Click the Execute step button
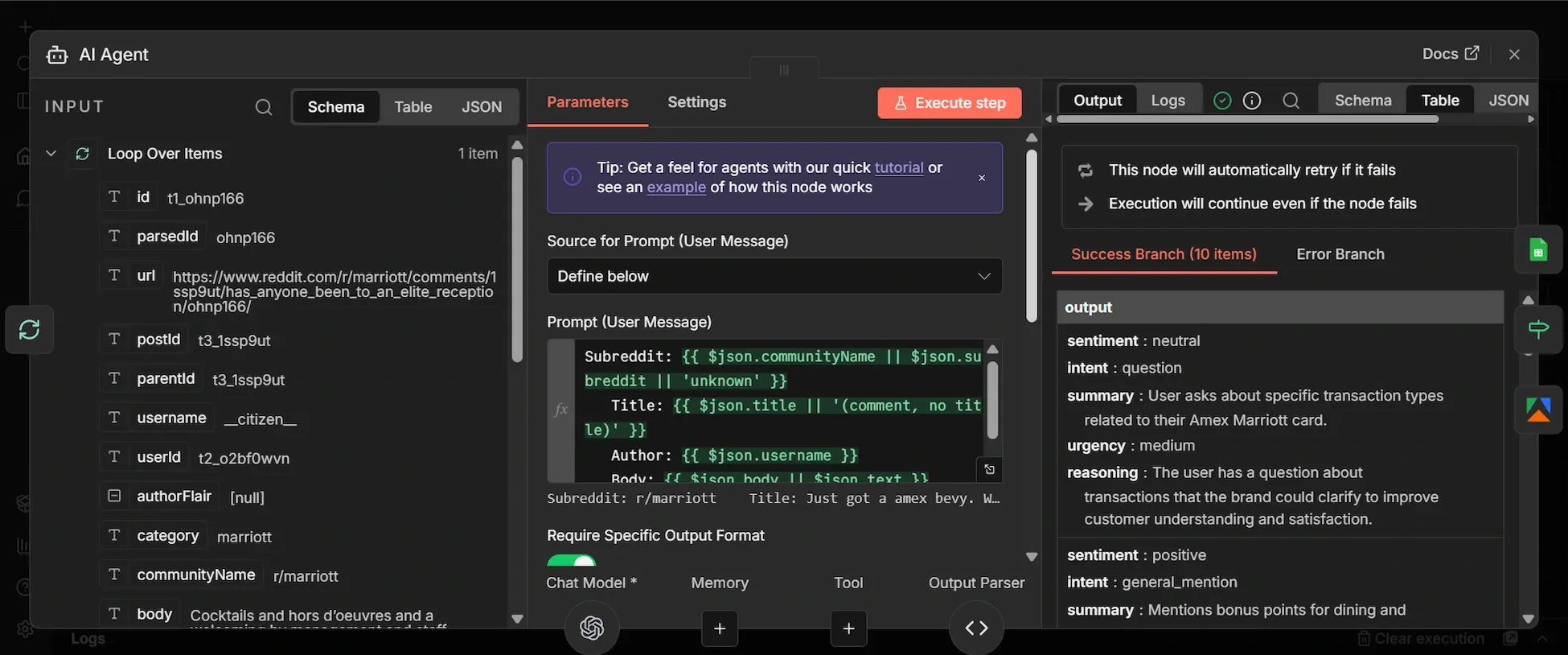Image resolution: width=1568 pixels, height=655 pixels. [950, 103]
